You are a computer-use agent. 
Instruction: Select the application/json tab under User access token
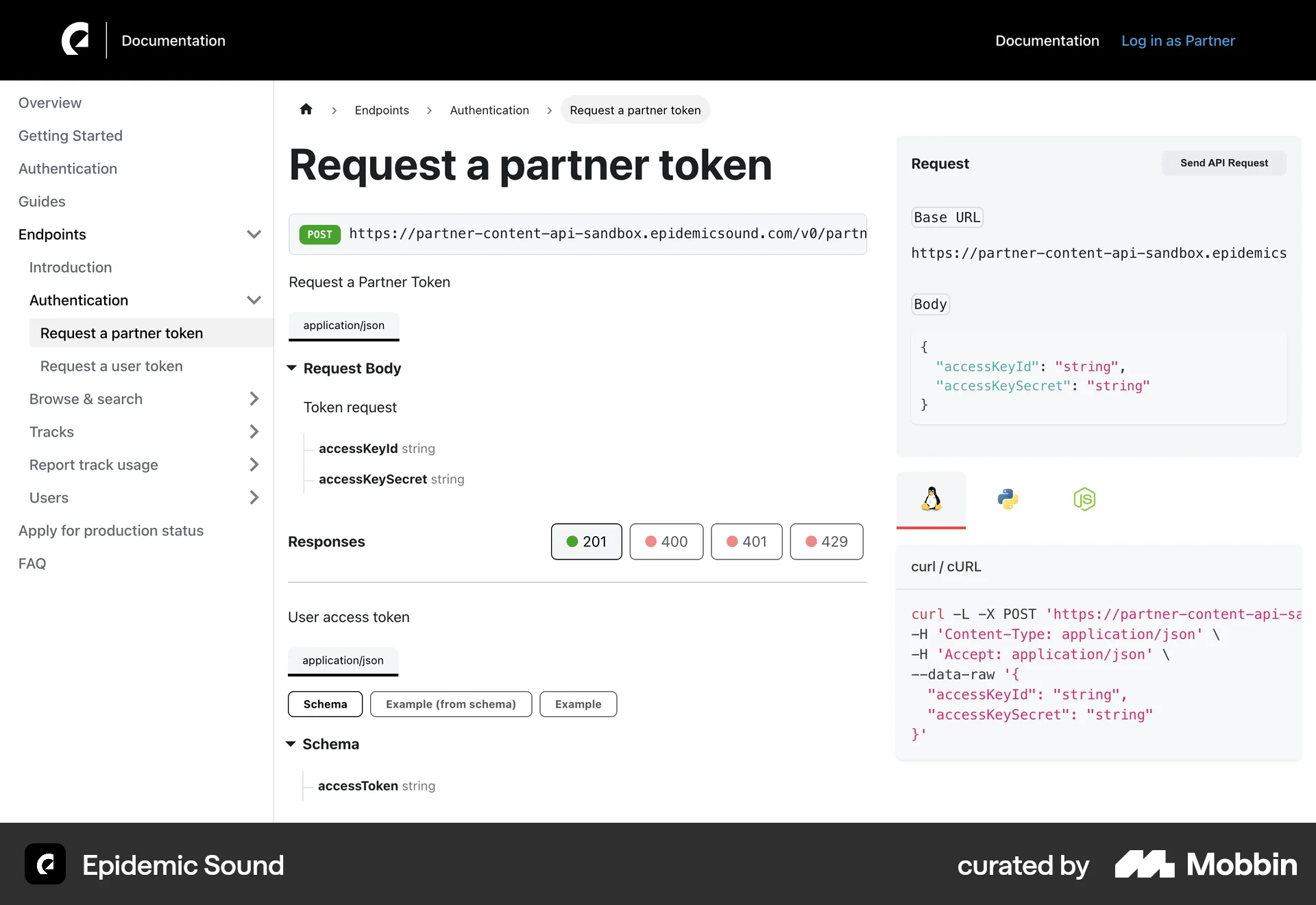pyautogui.click(x=343, y=660)
